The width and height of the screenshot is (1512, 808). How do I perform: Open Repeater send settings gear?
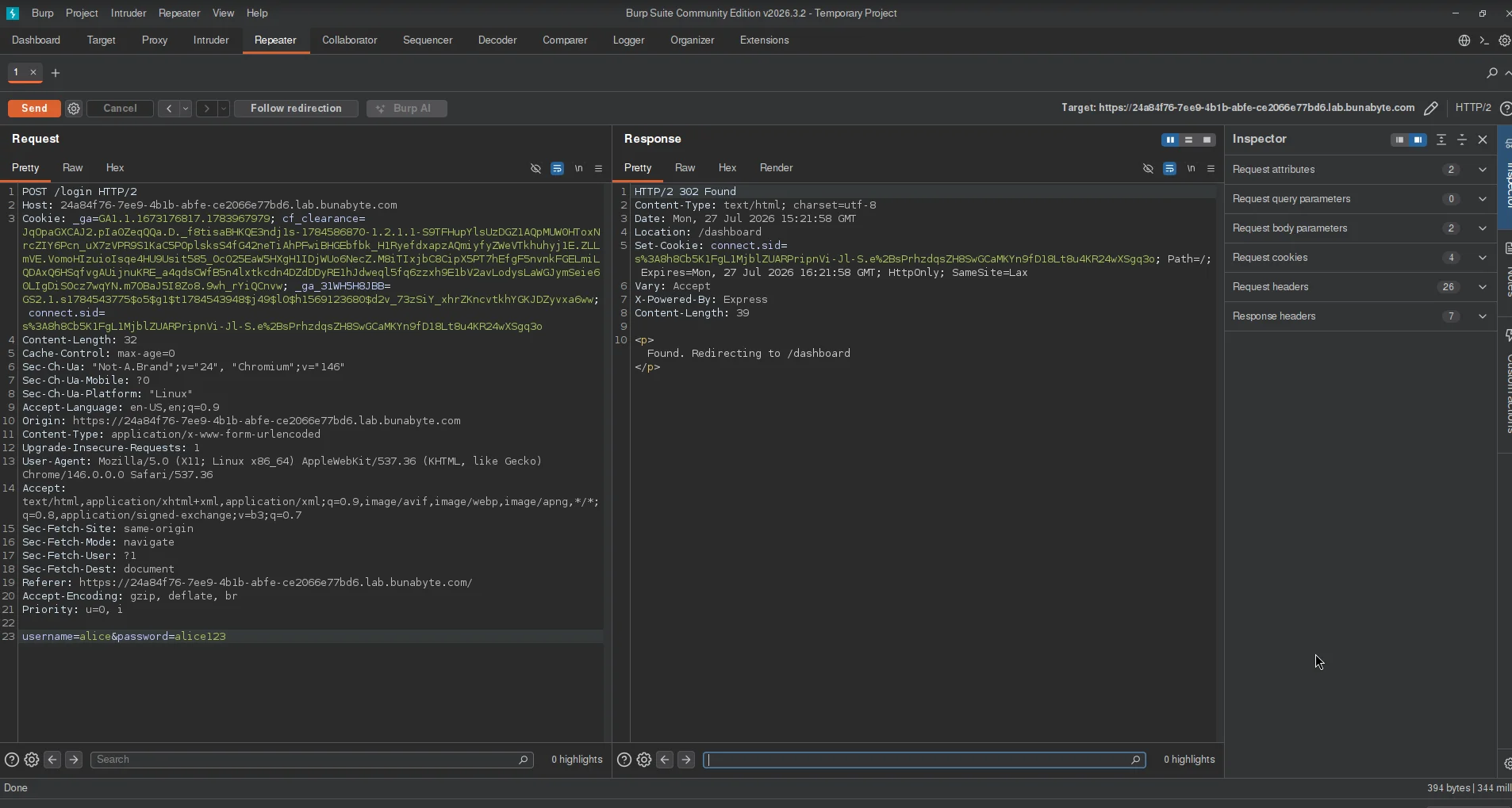[74, 109]
